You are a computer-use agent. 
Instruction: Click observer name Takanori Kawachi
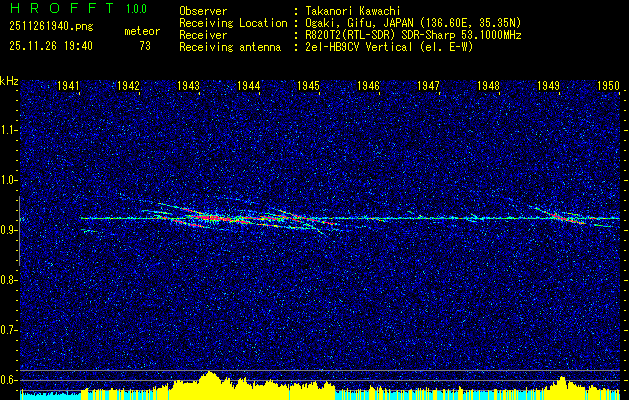(353, 11)
